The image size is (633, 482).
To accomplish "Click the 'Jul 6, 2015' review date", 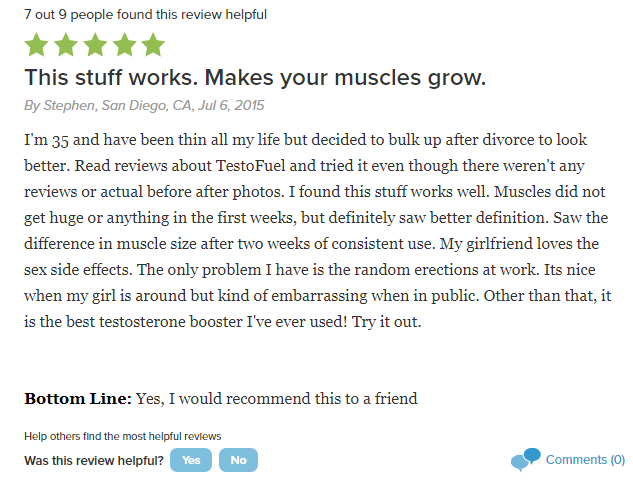I will pyautogui.click(x=231, y=105).
